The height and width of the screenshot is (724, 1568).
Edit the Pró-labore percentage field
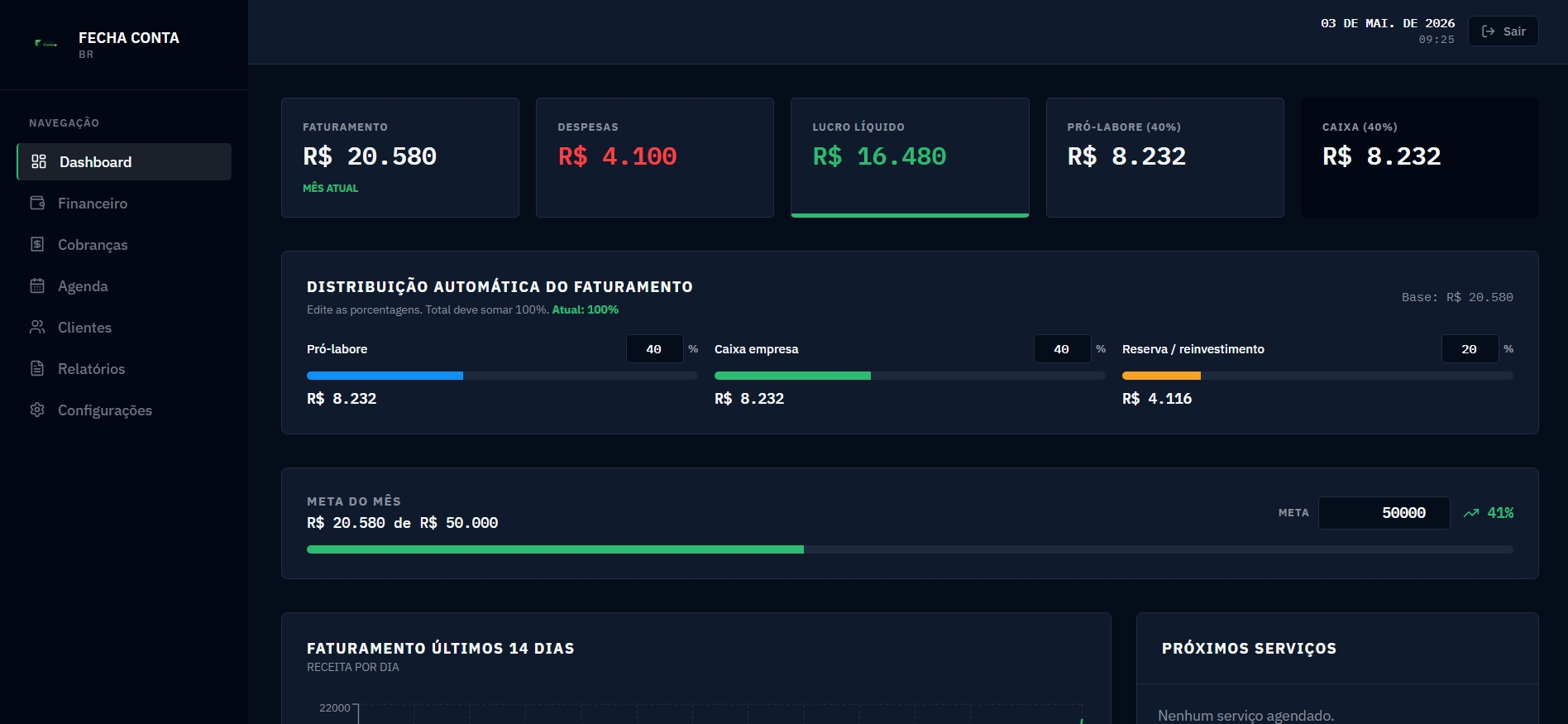[x=654, y=349]
